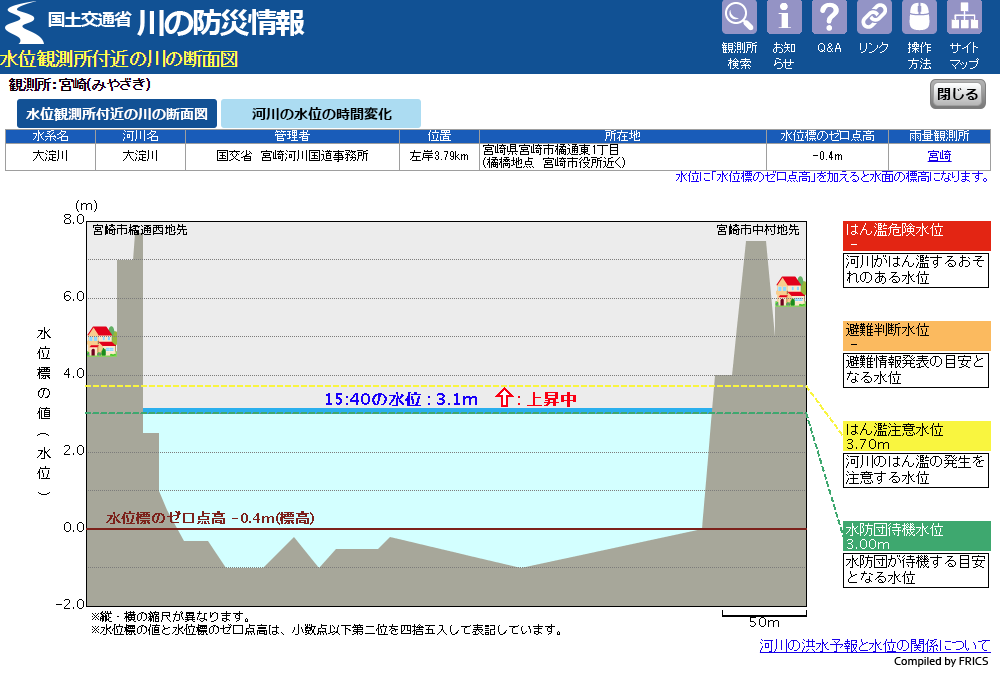This screenshot has width=1000, height=676.
Task: Open the 宮崎 rainfall station link
Action: pos(938,156)
